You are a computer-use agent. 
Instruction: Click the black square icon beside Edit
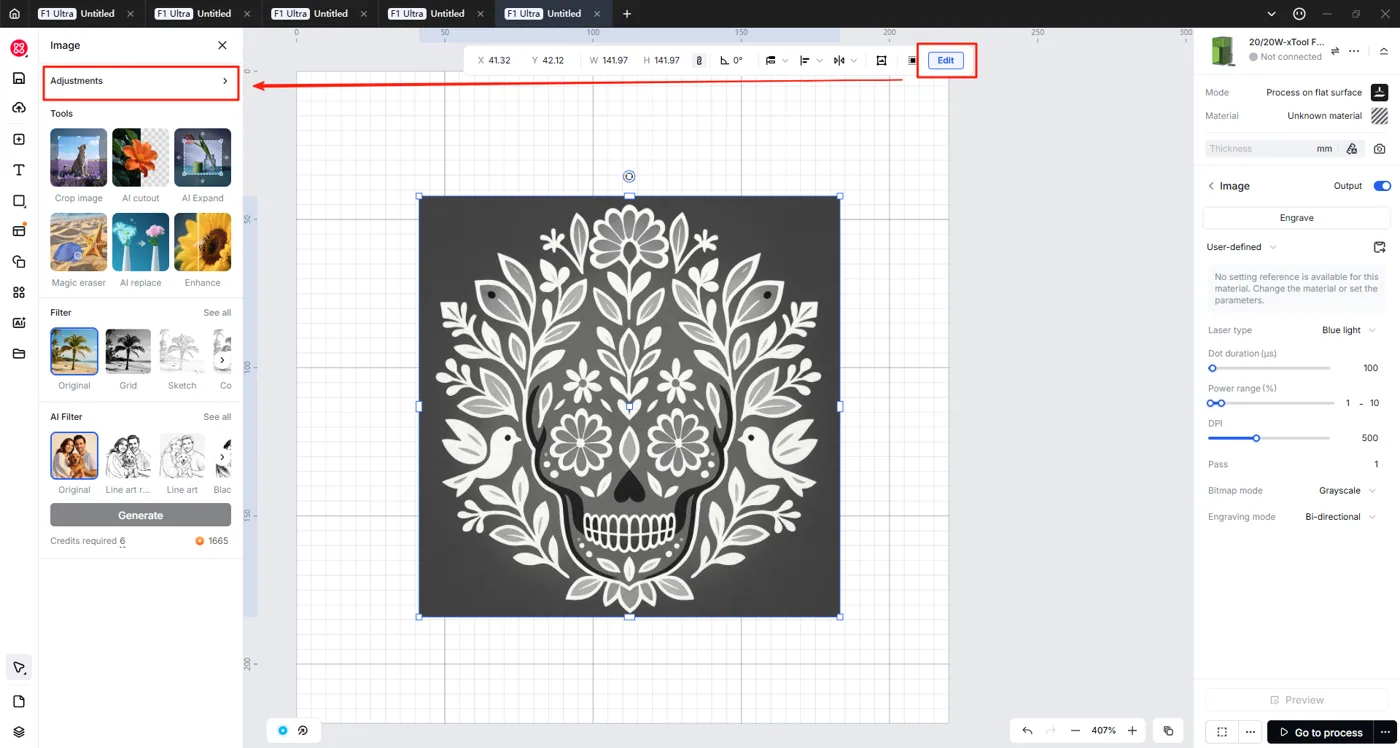click(912, 60)
